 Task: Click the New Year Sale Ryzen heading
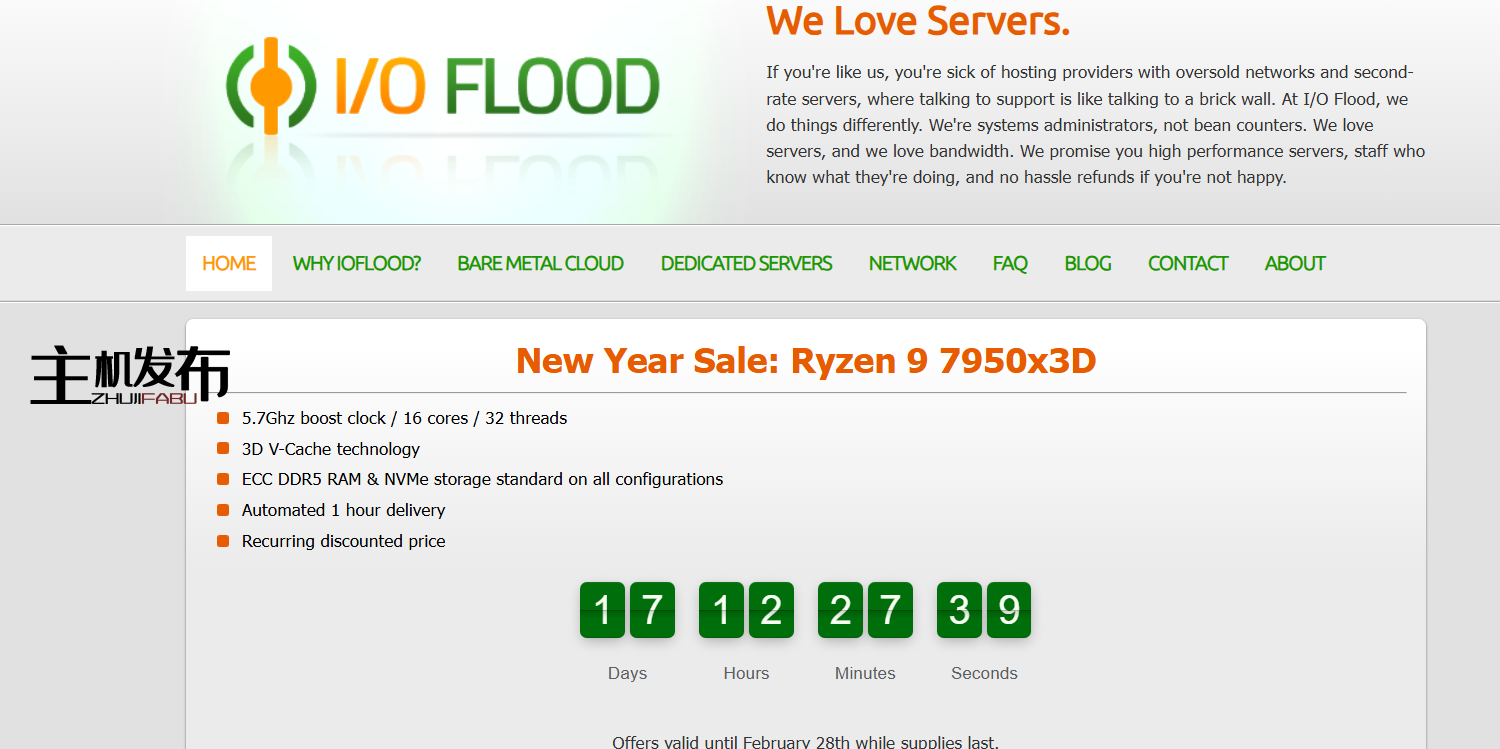[806, 360]
